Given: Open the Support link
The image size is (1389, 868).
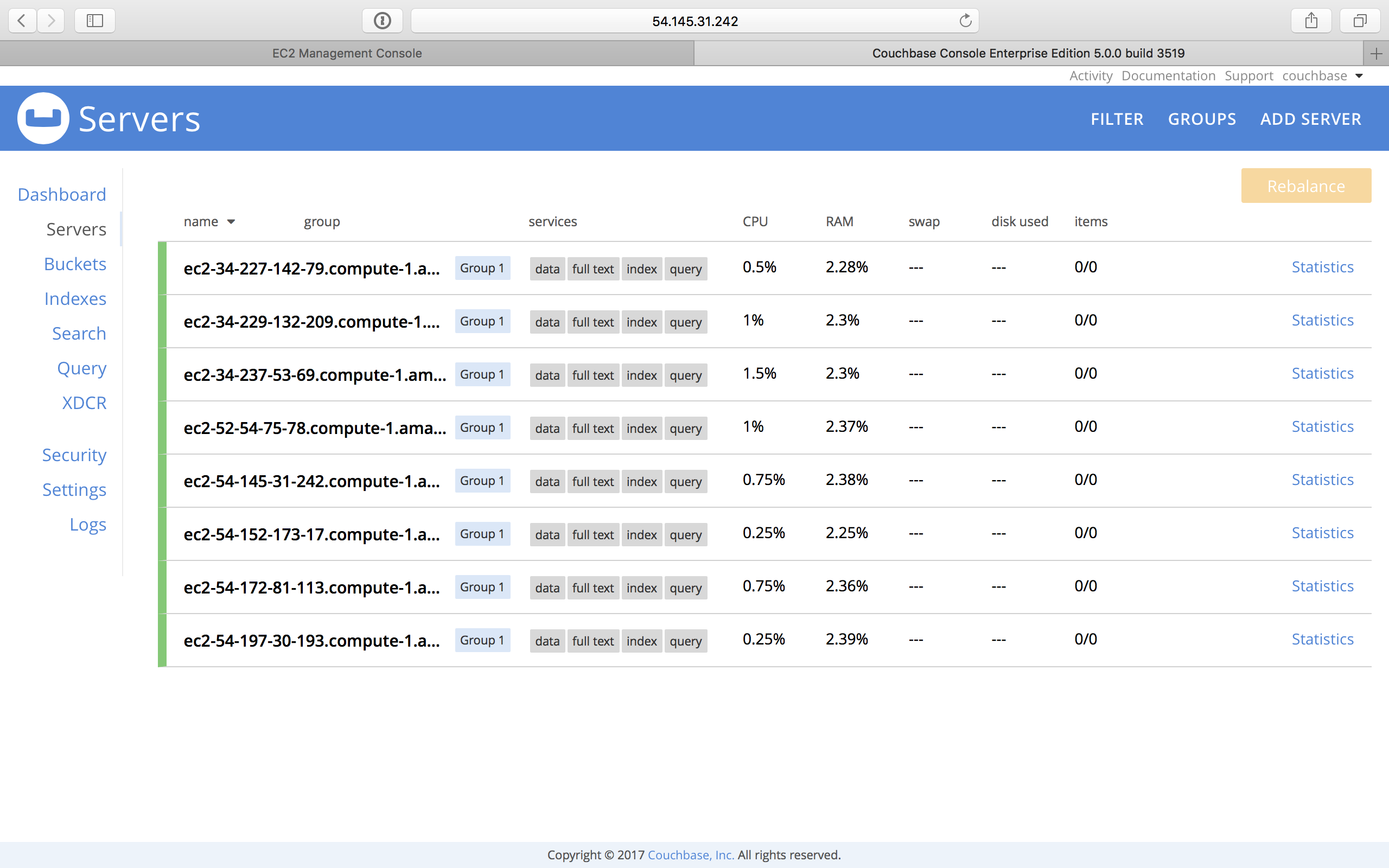Looking at the screenshot, I should (1248, 76).
